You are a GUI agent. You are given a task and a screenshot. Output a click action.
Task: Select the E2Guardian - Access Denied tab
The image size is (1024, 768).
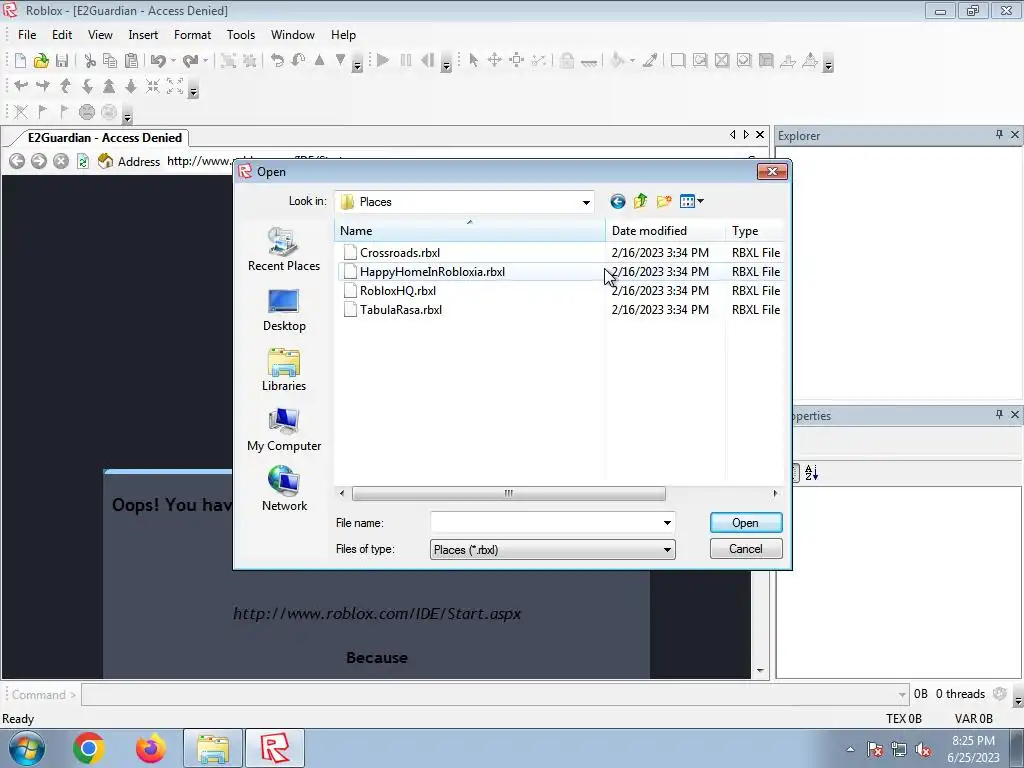pyautogui.click(x=104, y=138)
